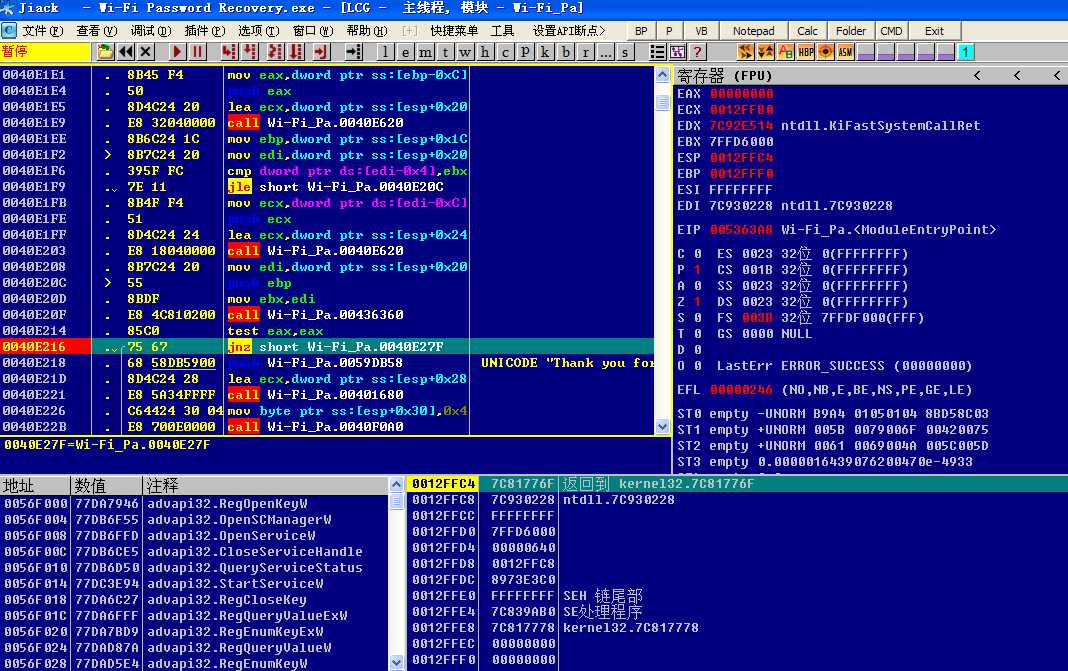Launch Calc from the toolbar

tap(807, 31)
